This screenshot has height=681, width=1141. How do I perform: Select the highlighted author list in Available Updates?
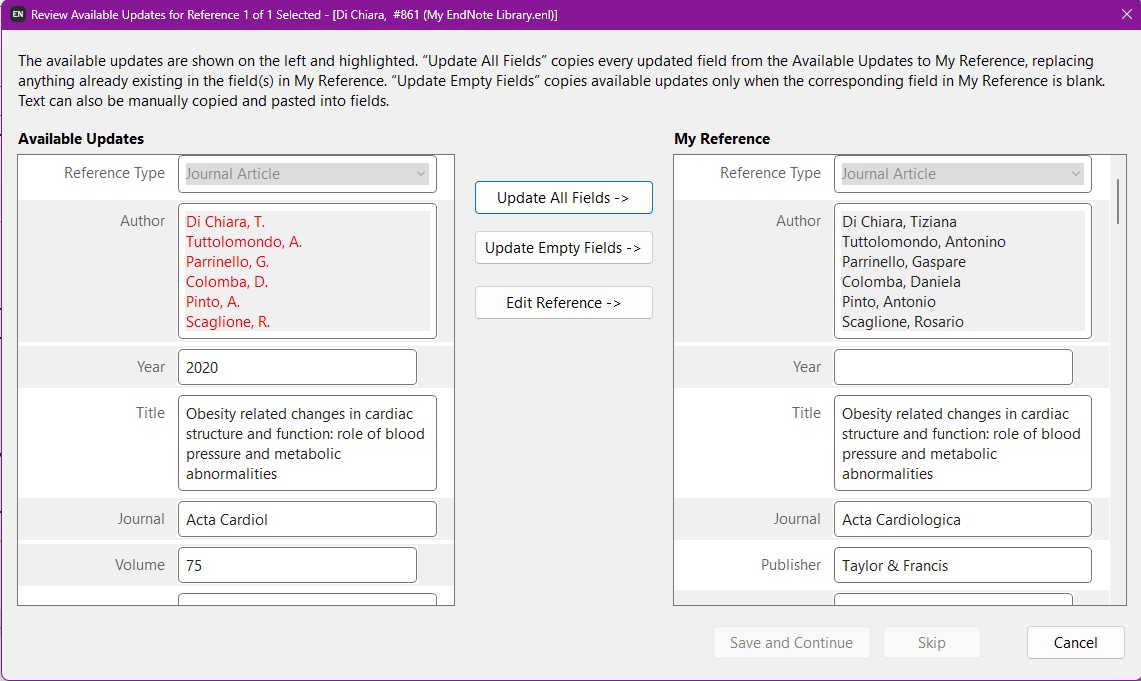306,270
